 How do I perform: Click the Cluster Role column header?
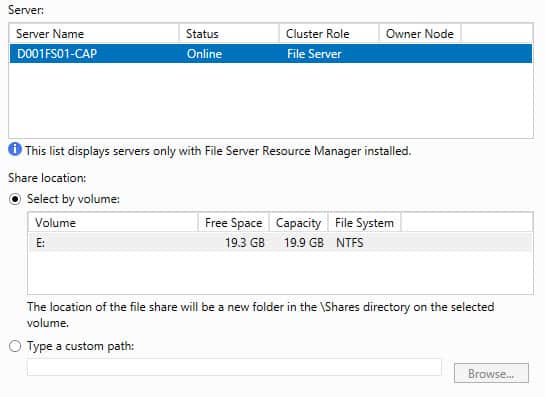point(329,34)
